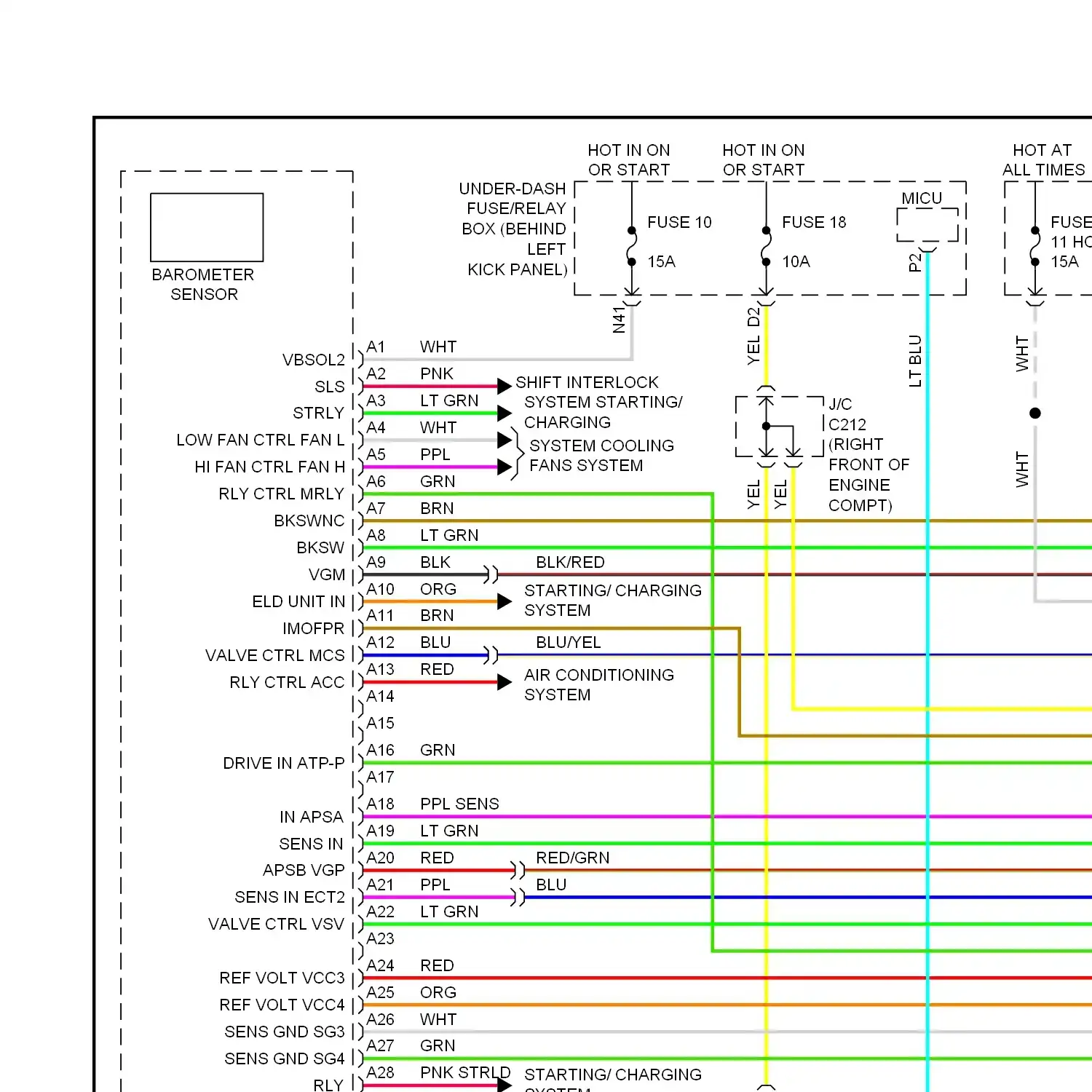Click RLY CTRL ACC label
The height and width of the screenshot is (1092, 1092).
coord(286,683)
